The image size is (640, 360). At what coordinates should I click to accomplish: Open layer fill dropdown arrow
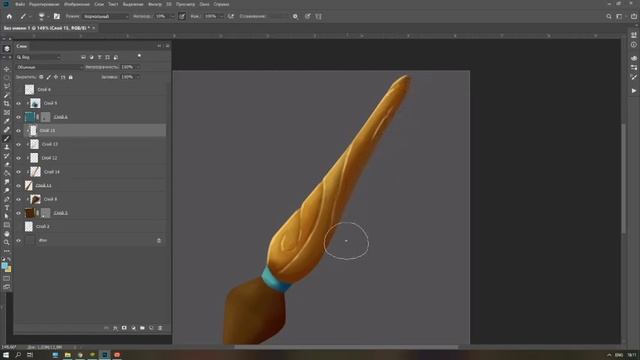click(x=137, y=77)
